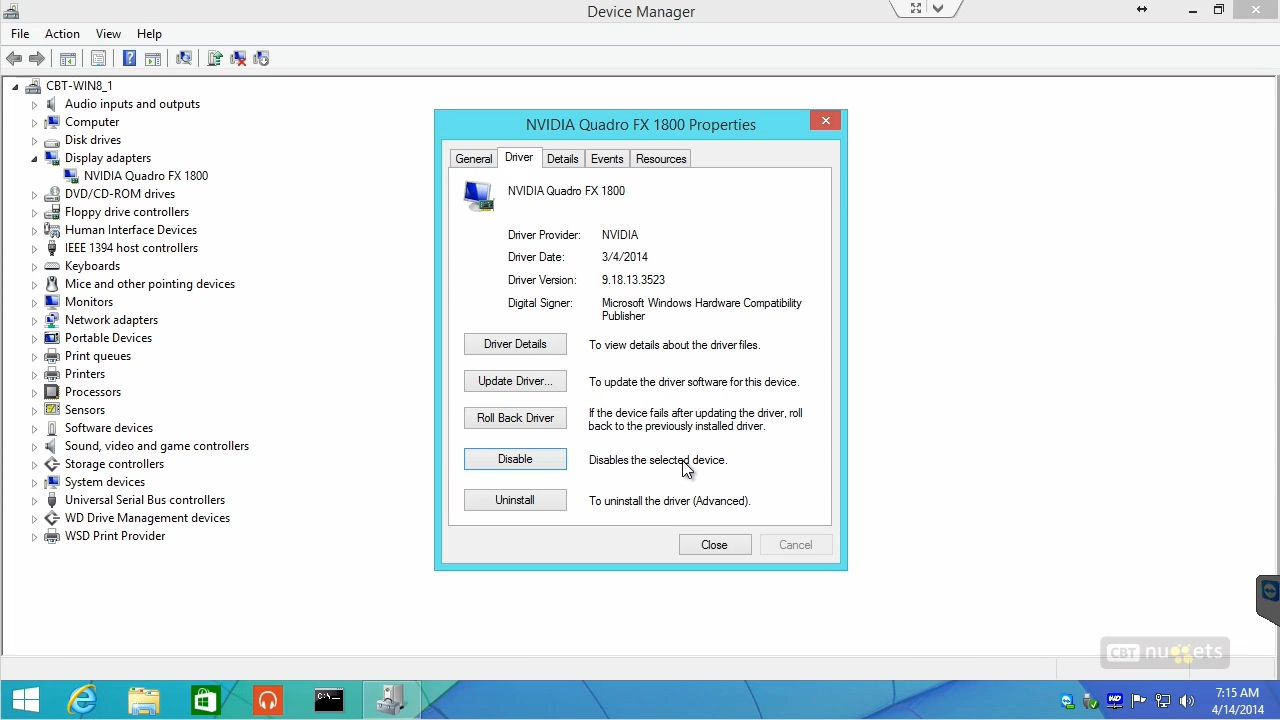Click the Disable button

pyautogui.click(x=515, y=459)
